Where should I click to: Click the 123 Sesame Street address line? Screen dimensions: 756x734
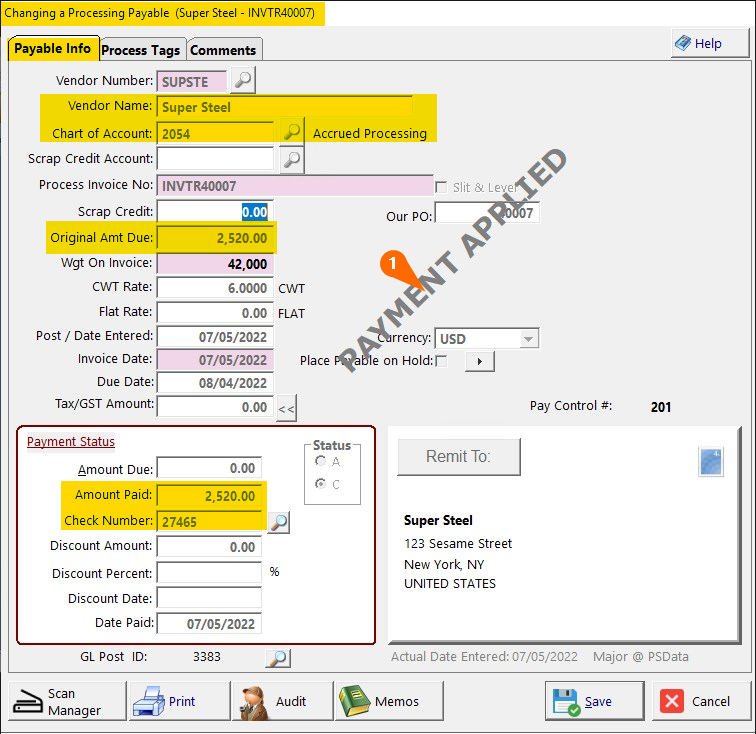tap(458, 544)
